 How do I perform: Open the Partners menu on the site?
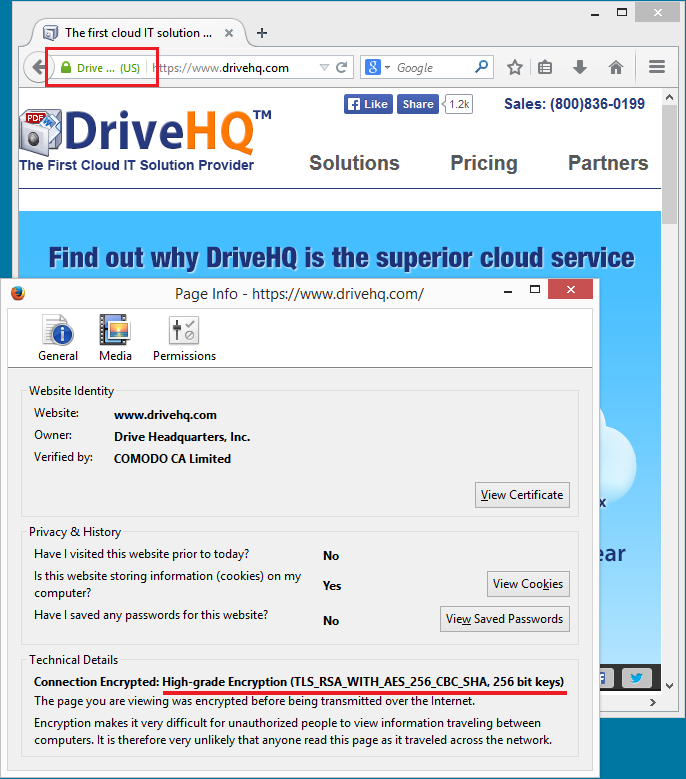click(608, 163)
